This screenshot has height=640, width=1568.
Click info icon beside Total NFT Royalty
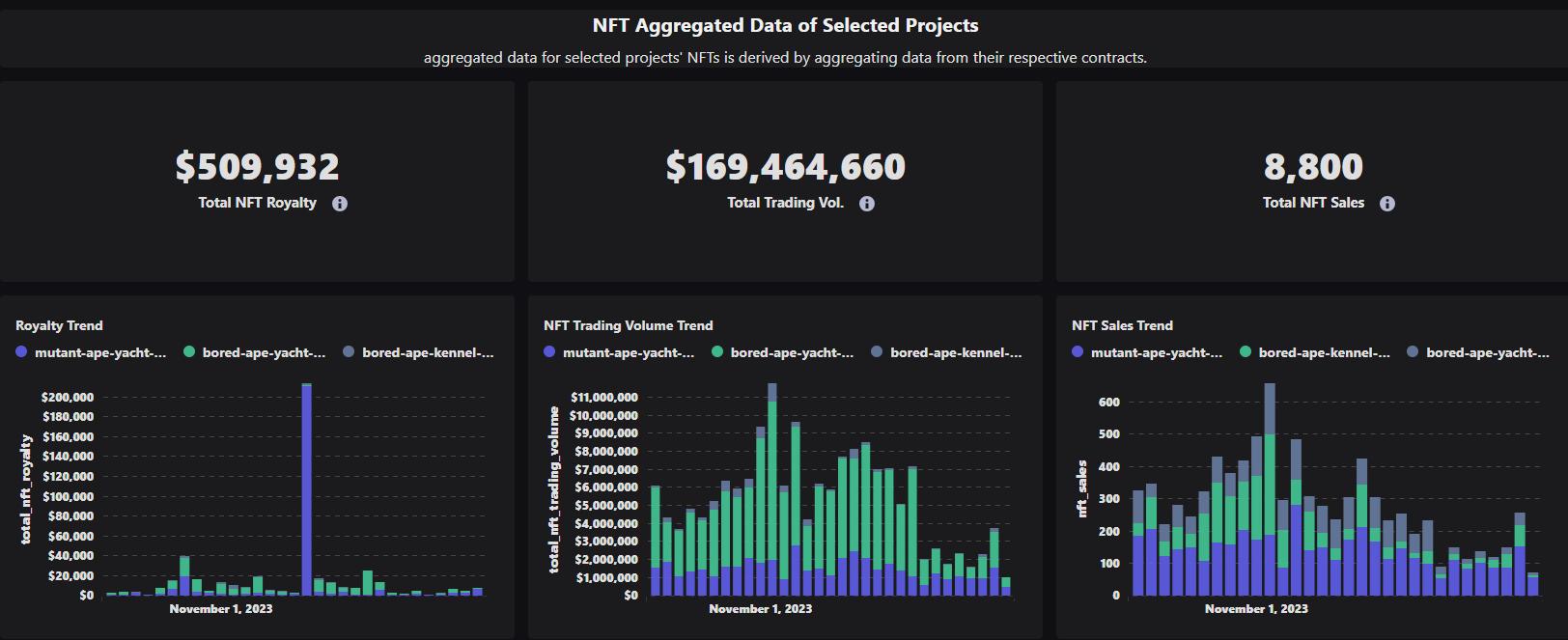(340, 204)
